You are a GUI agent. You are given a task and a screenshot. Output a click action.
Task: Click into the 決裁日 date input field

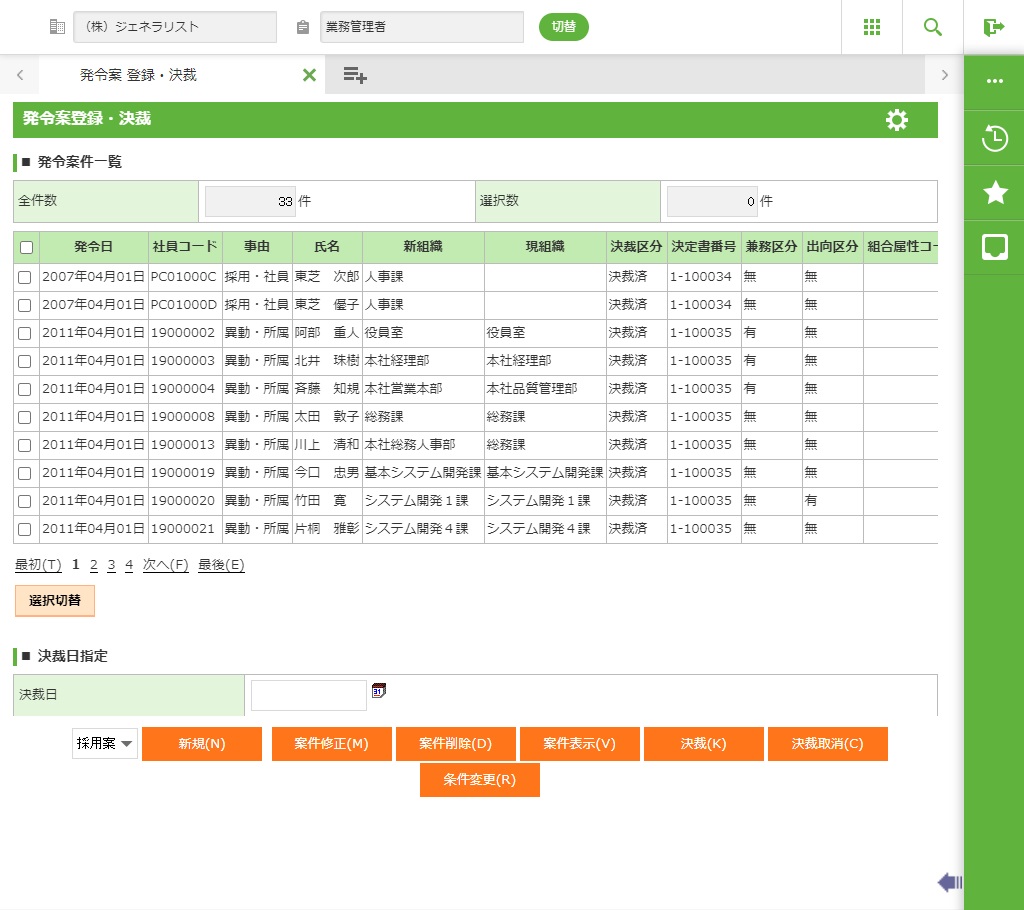[308, 695]
